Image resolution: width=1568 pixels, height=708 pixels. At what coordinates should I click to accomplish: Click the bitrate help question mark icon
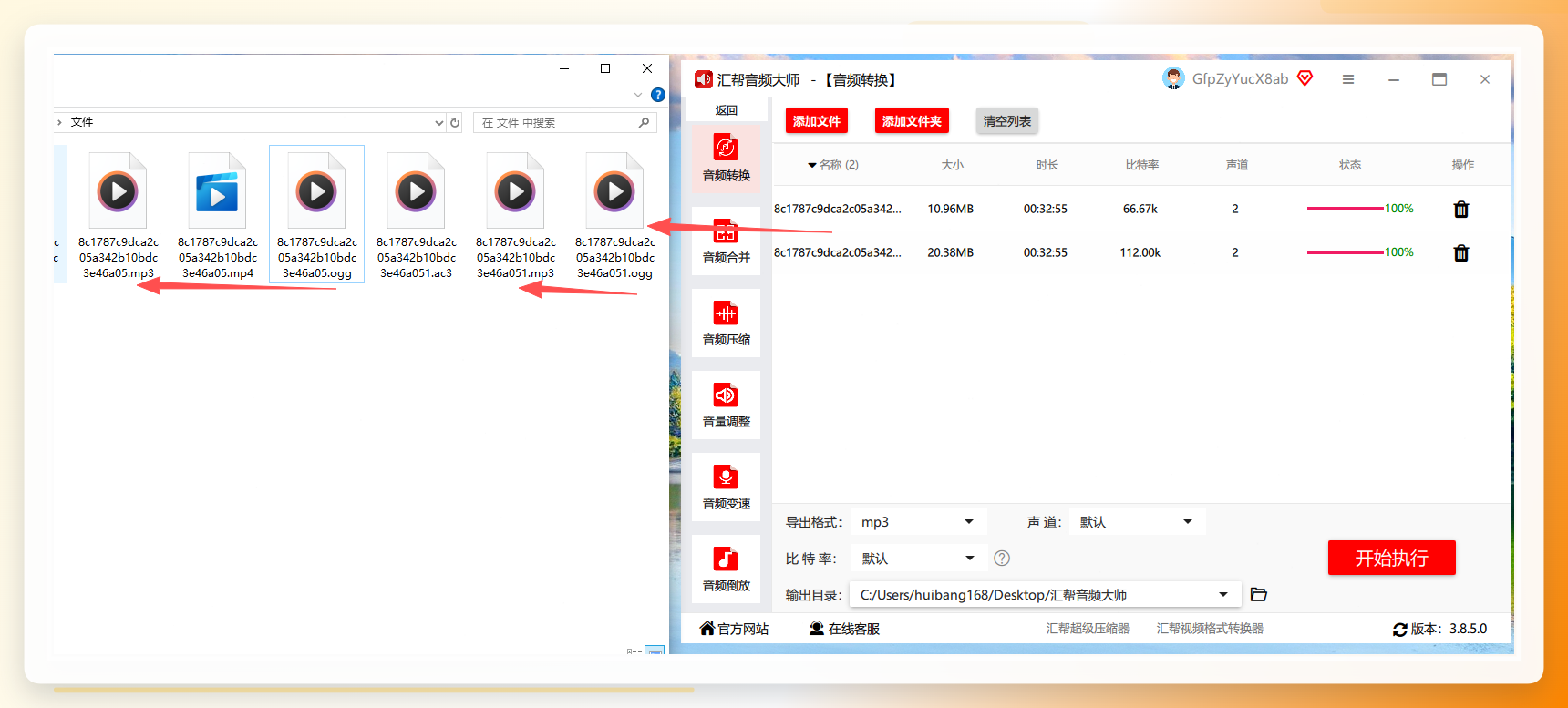tap(1002, 559)
